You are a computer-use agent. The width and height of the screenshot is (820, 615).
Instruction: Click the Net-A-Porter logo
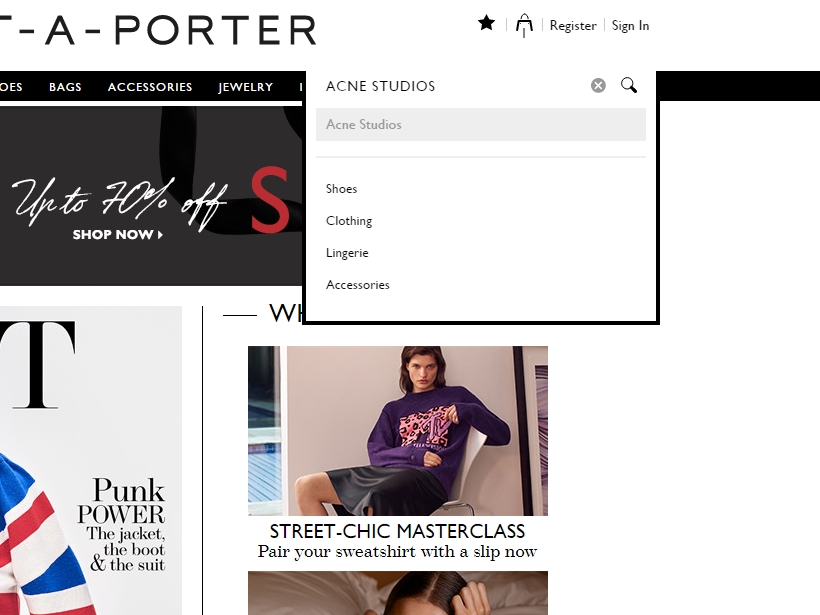click(158, 30)
